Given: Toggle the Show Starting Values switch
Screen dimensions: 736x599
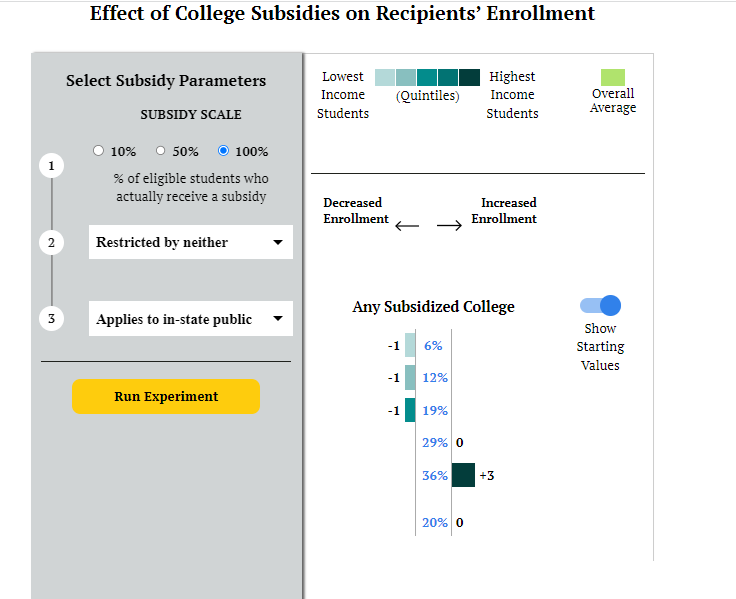Looking at the screenshot, I should pos(600,306).
